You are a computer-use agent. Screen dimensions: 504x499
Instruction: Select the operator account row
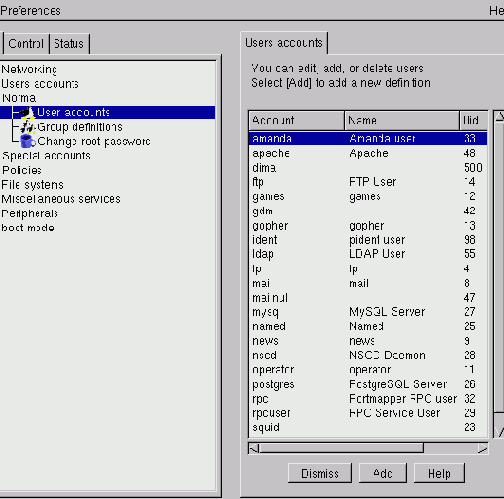click(368, 370)
